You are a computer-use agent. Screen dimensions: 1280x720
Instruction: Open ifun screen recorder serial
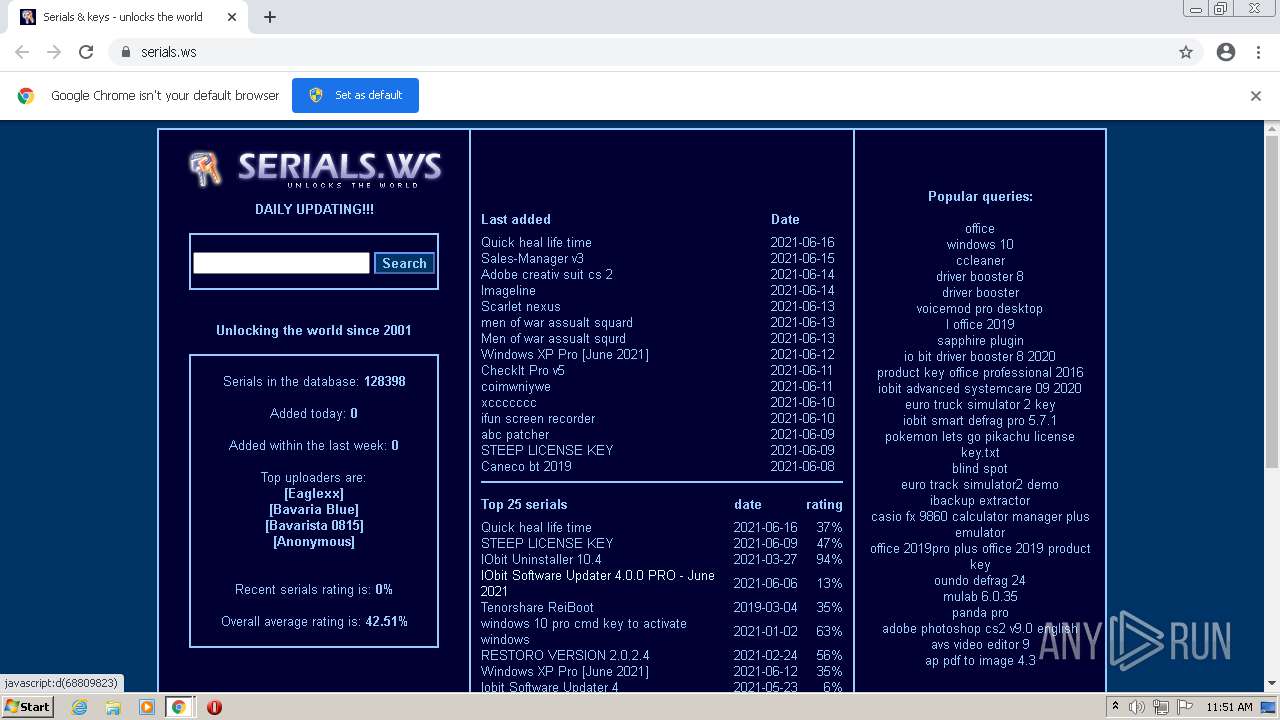click(538, 418)
